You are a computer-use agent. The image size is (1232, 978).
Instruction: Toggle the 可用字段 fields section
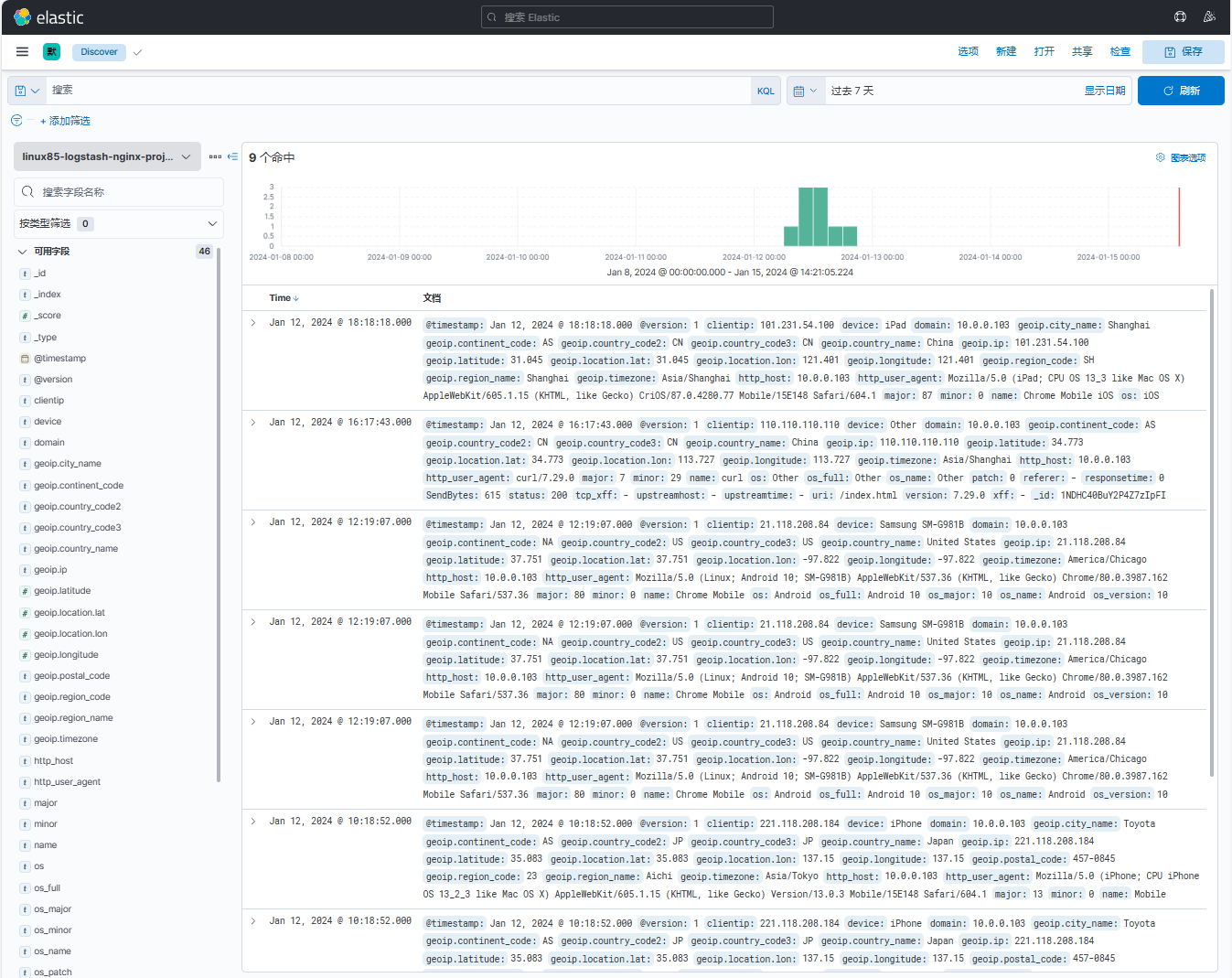click(23, 252)
